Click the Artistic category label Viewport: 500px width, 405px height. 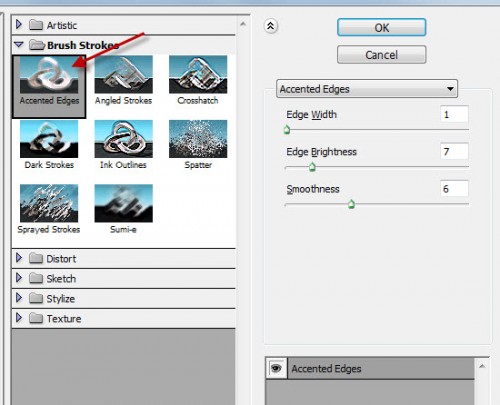[x=62, y=25]
